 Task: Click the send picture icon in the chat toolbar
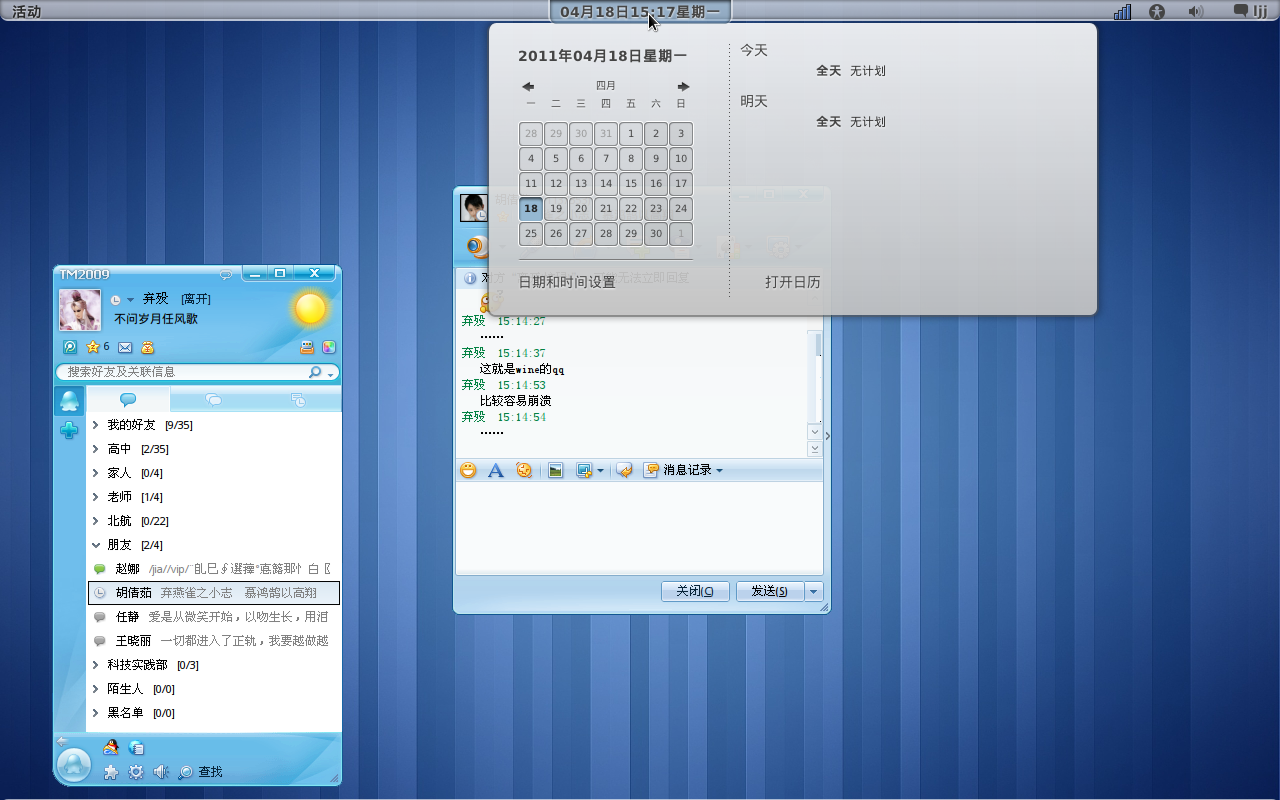tap(556, 470)
